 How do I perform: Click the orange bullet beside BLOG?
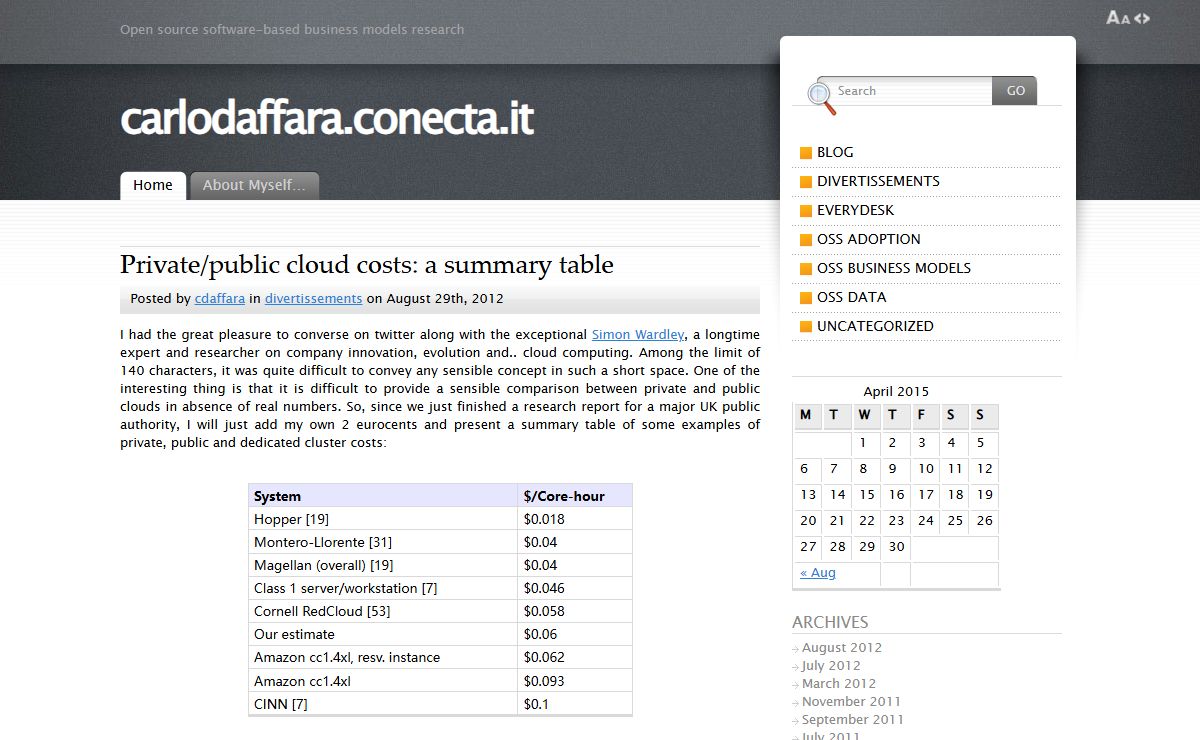point(806,153)
